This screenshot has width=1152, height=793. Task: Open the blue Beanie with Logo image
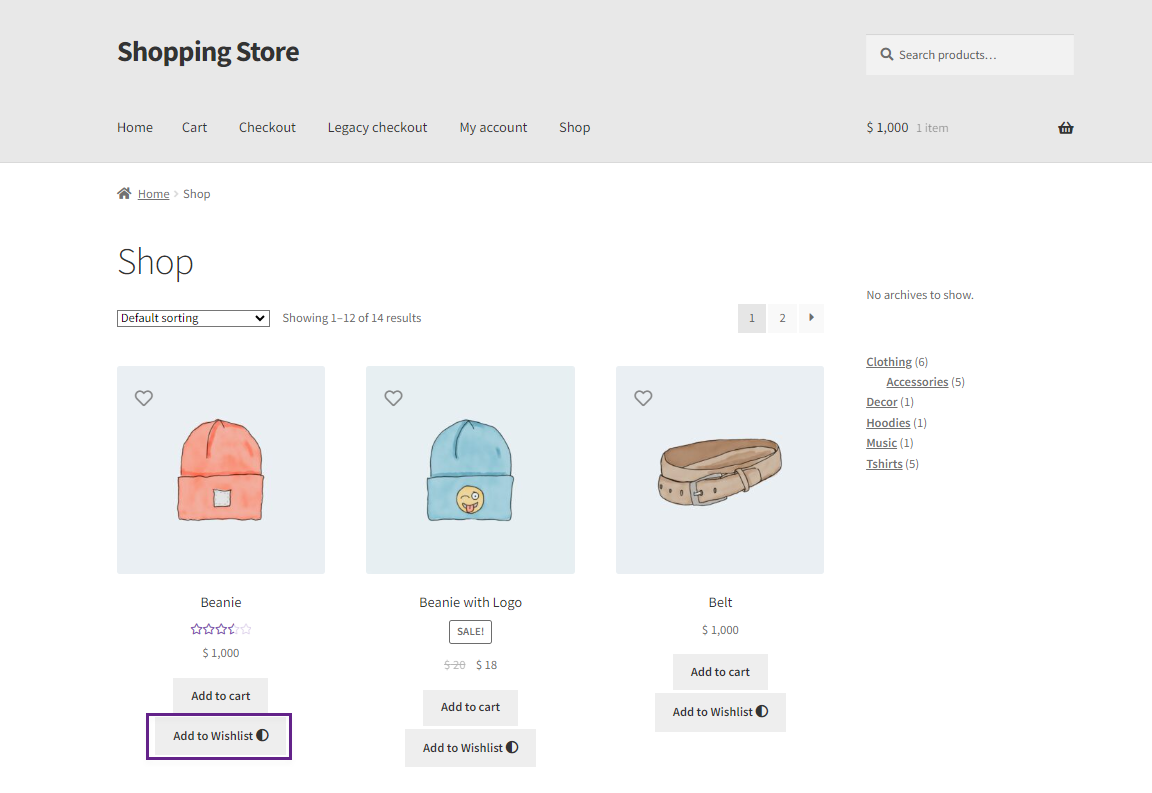470,470
